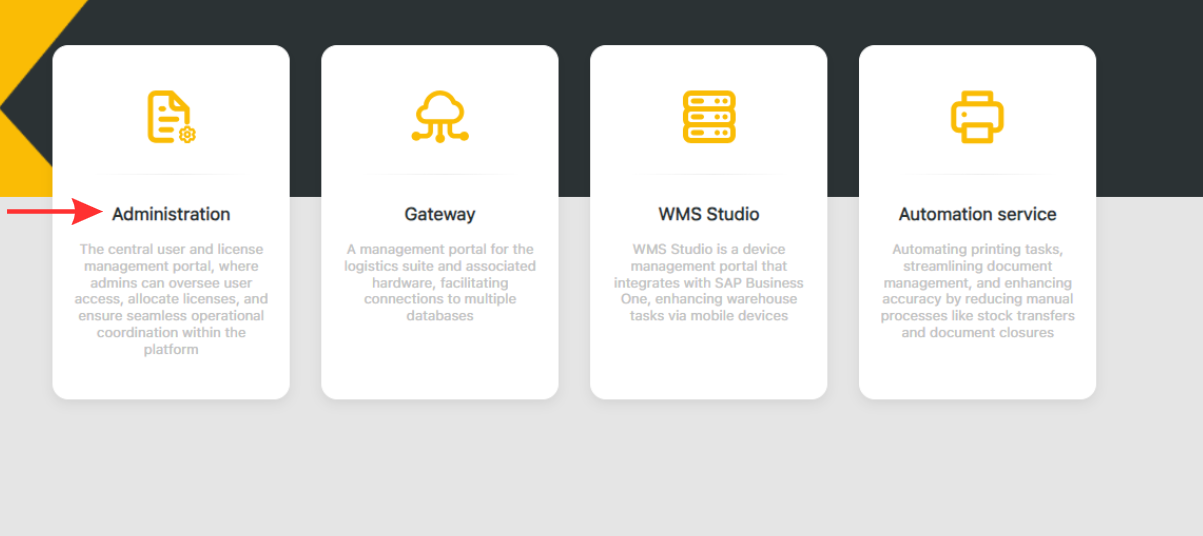1203x536 pixels.
Task: Click the Gateway cloud network icon
Action: click(x=440, y=117)
